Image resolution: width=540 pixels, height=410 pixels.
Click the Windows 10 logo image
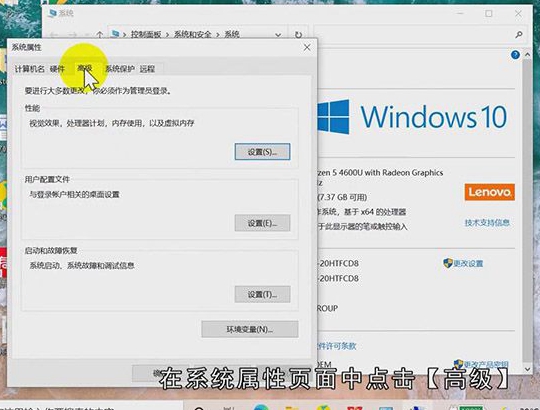[x=412, y=117]
